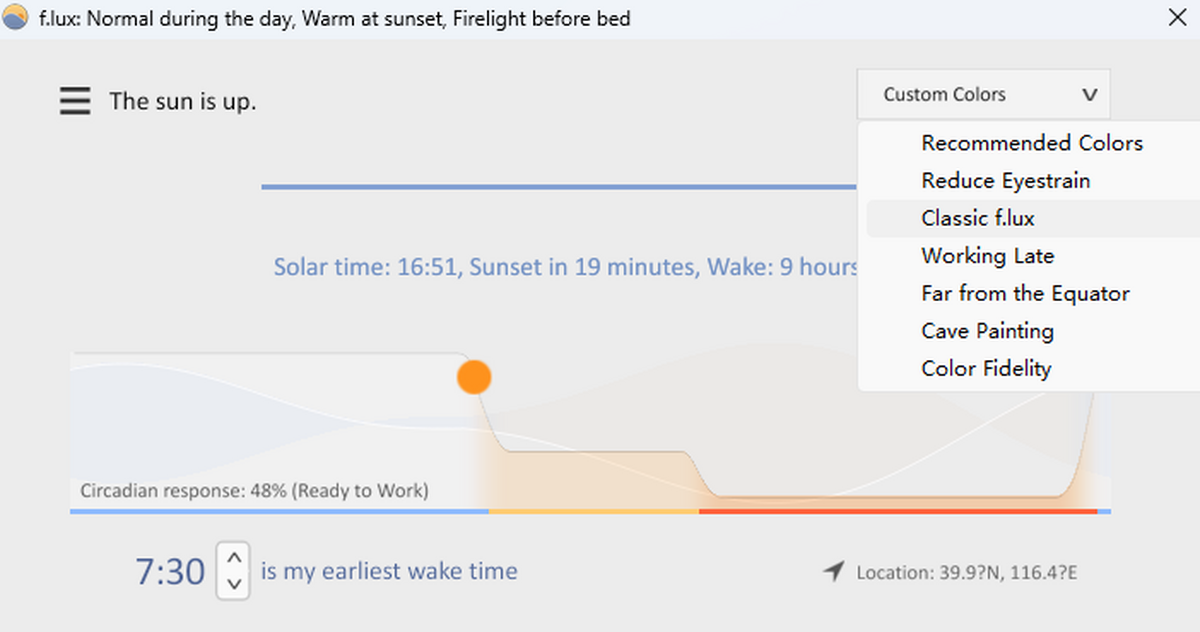Click the orange sun marker on graph
The image size is (1200, 632).
(474, 377)
